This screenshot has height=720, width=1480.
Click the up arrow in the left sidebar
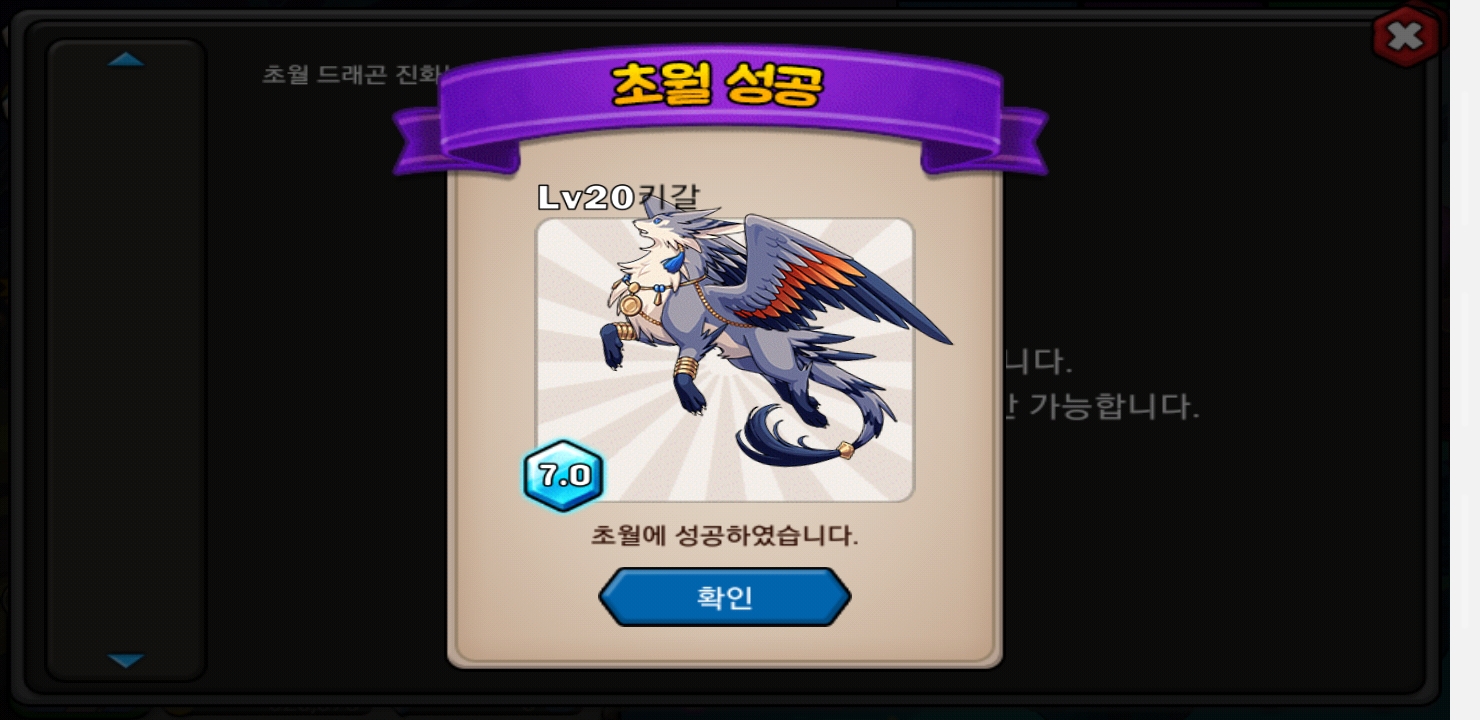[126, 60]
